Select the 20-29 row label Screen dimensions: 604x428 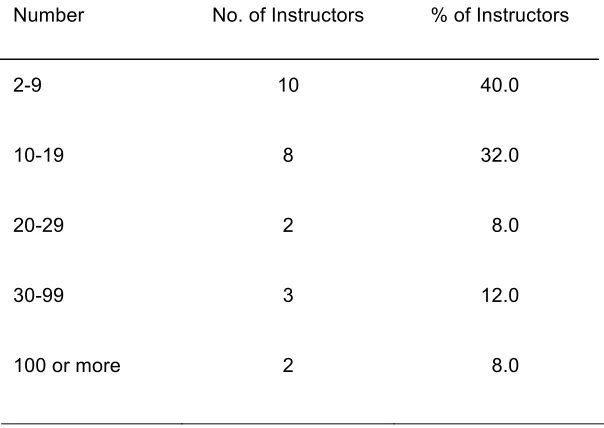click(39, 225)
